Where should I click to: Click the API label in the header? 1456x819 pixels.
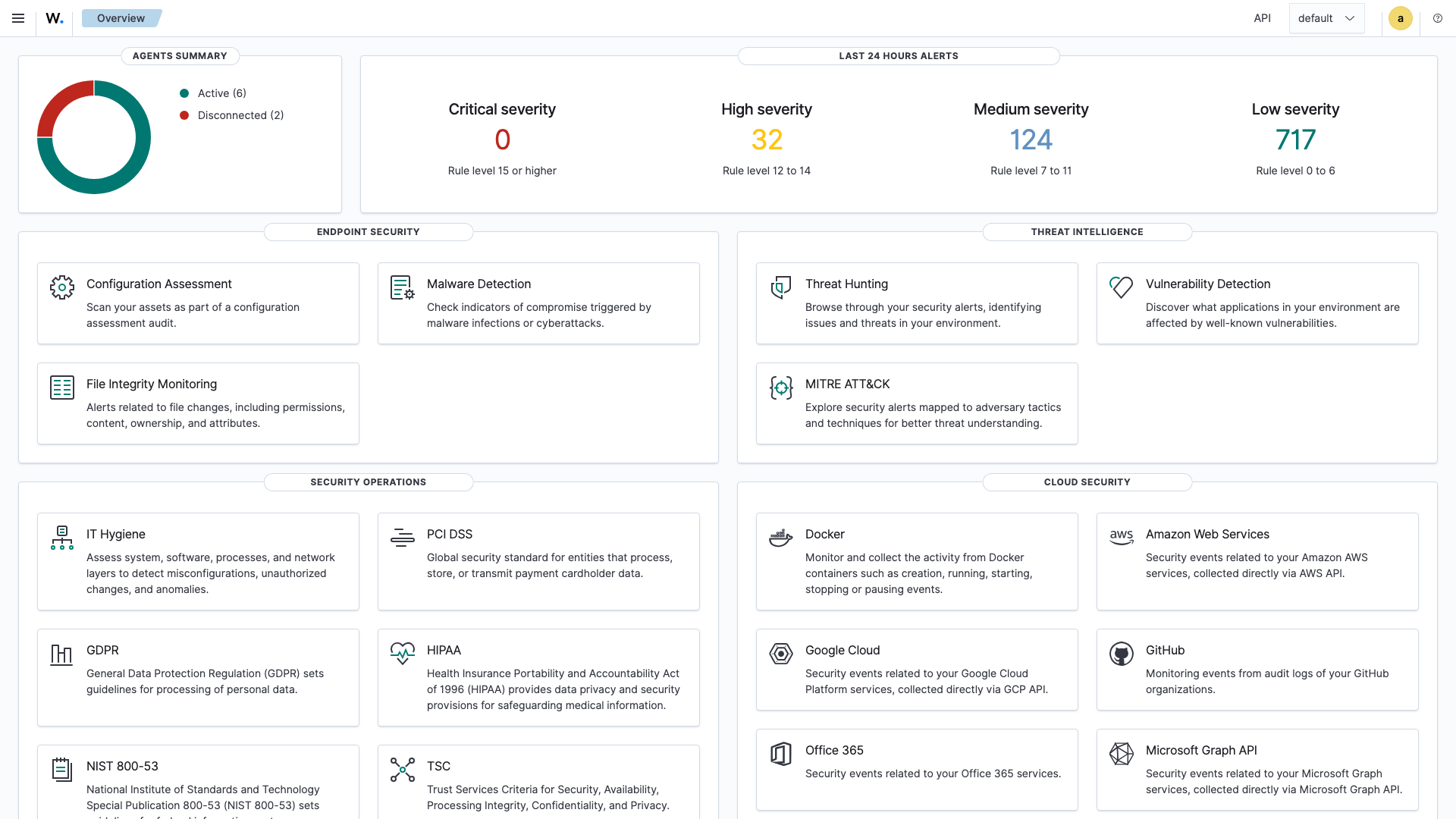1262,18
